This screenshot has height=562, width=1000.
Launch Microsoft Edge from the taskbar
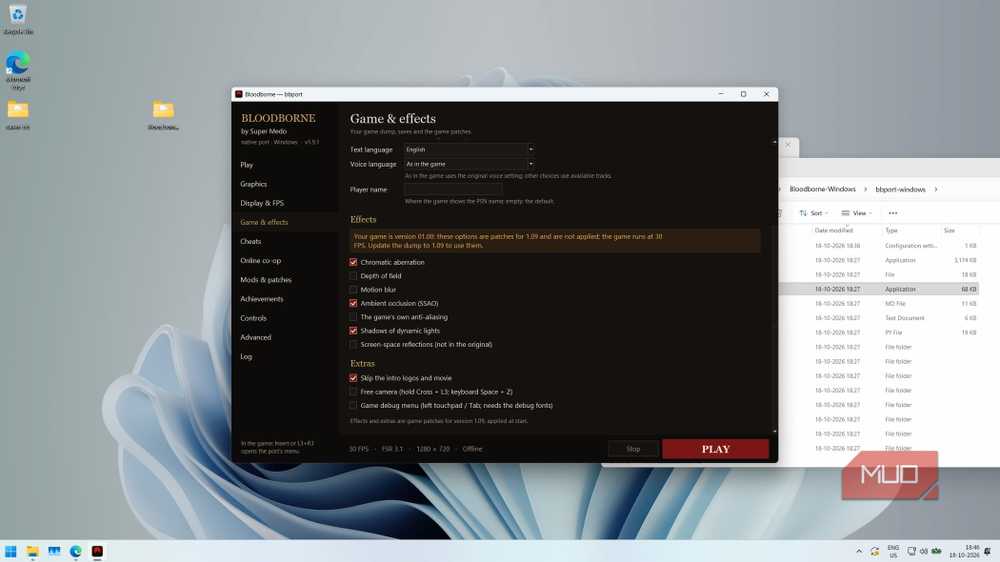[76, 551]
